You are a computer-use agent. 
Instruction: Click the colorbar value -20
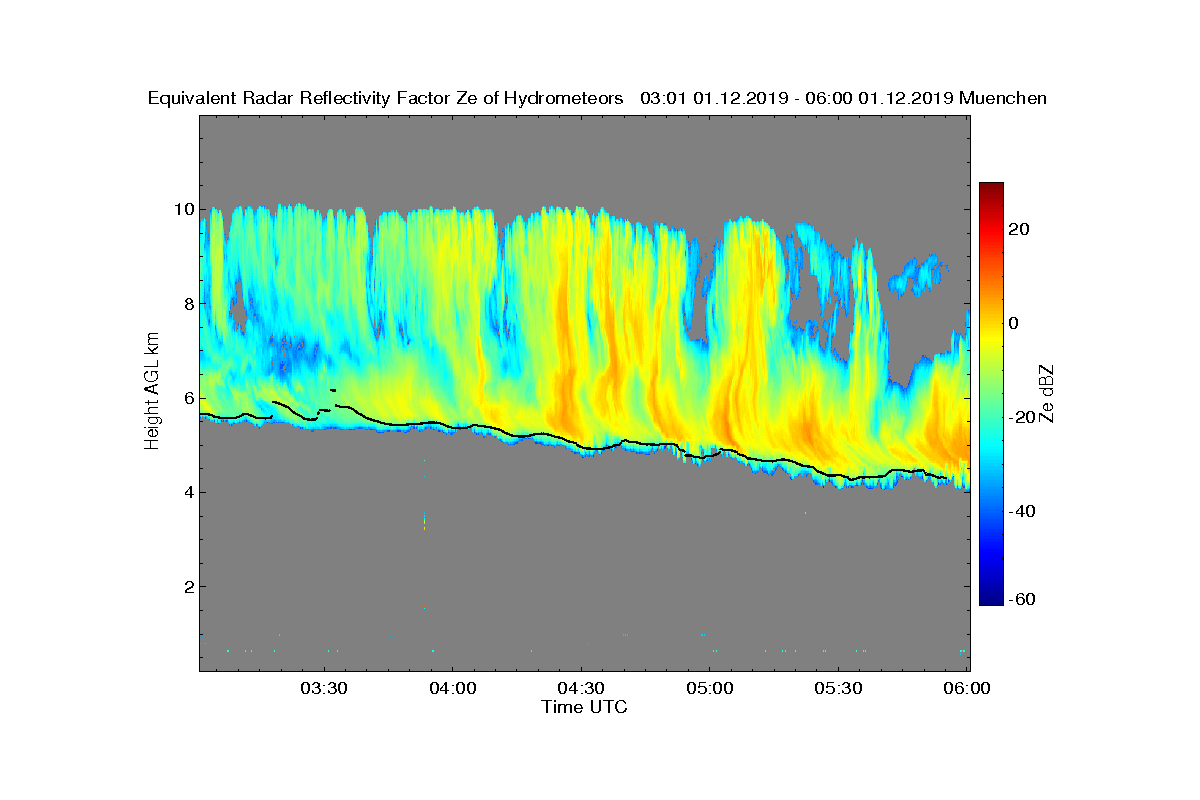pyautogui.click(x=1023, y=417)
